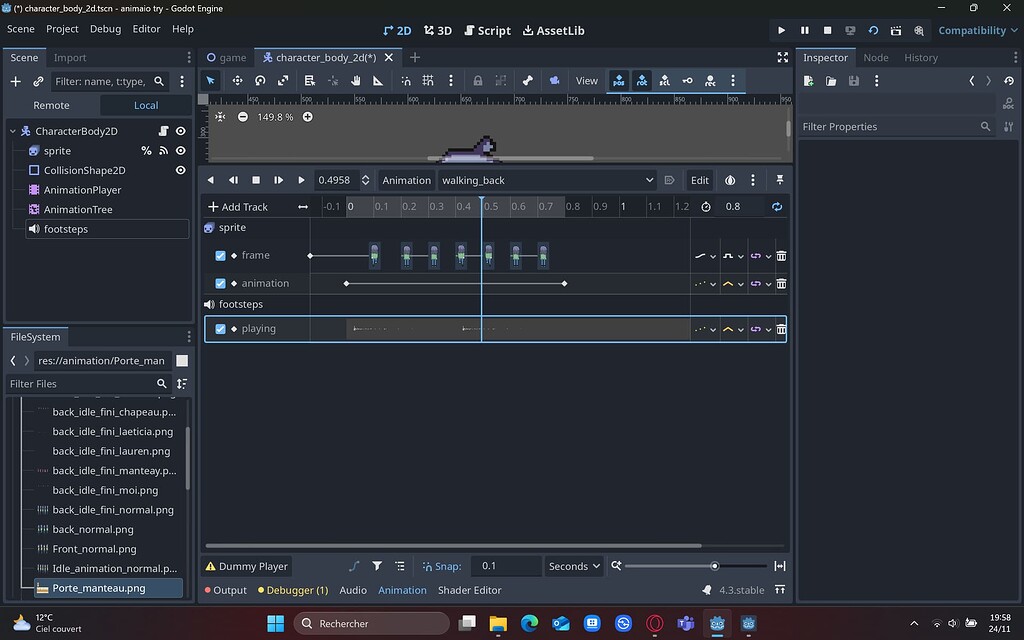The image size is (1024, 640).
Task: Pin the AnimationPlayer bottom panel
Action: [x=781, y=180]
